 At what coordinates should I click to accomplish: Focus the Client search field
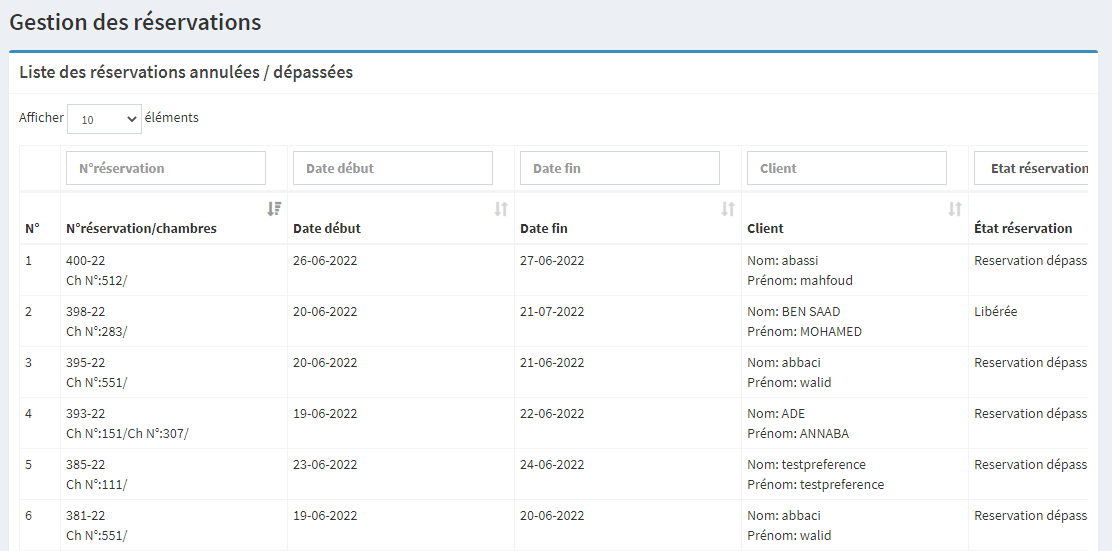point(847,168)
